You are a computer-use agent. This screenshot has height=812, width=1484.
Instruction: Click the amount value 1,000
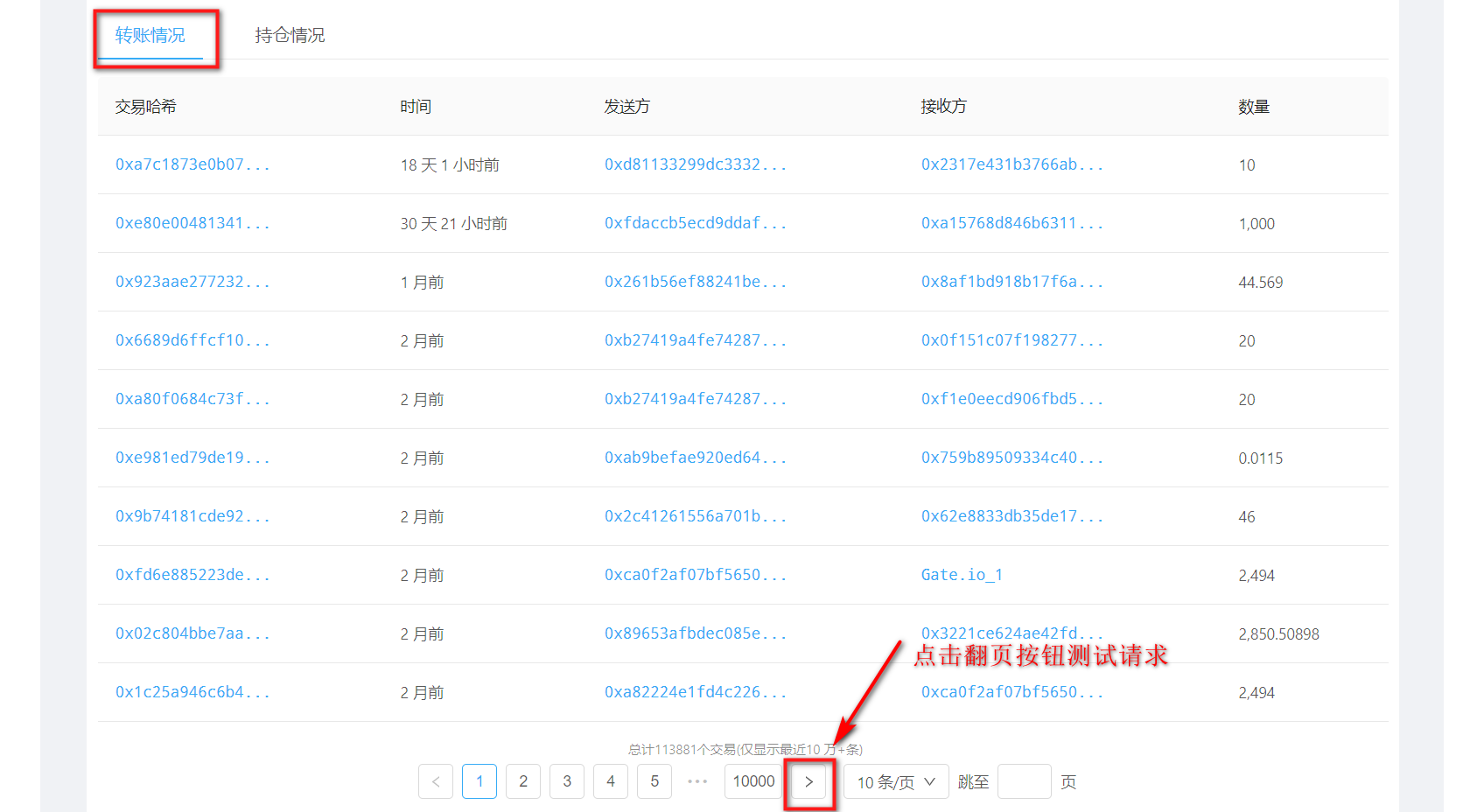point(1256,224)
